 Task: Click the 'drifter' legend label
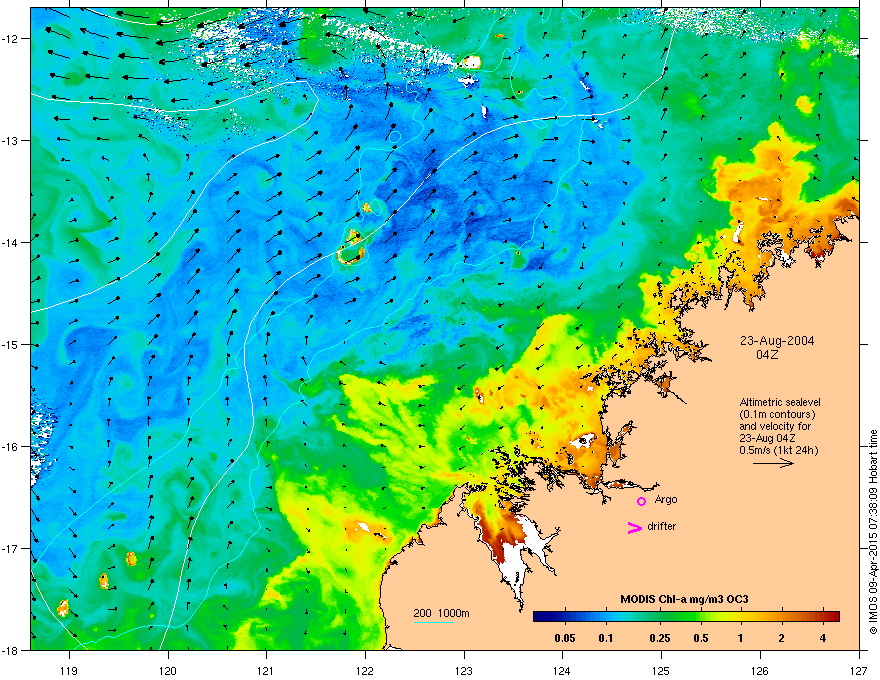(x=662, y=526)
